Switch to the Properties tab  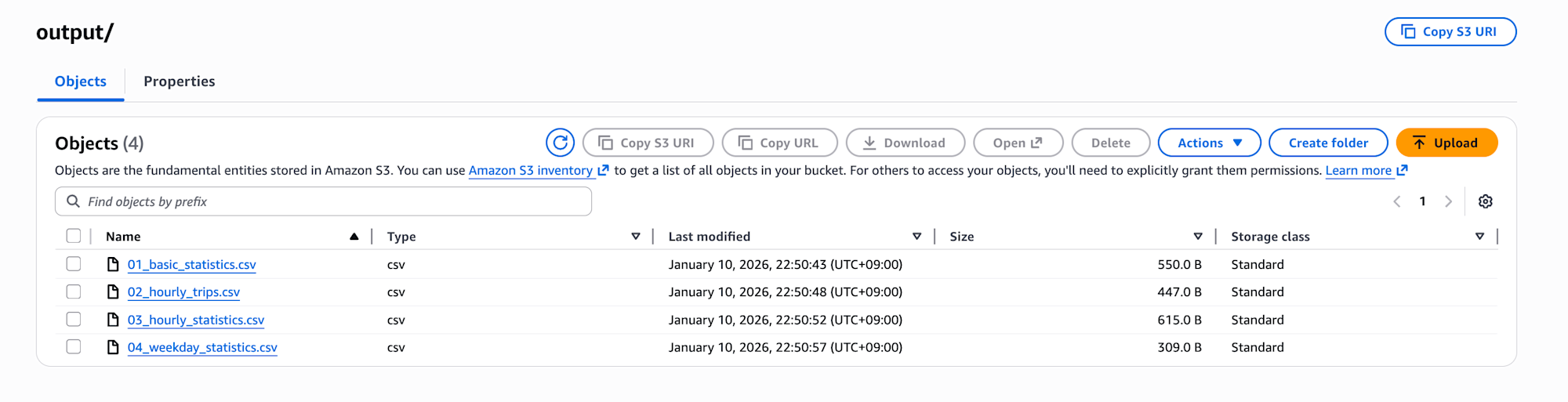179,81
